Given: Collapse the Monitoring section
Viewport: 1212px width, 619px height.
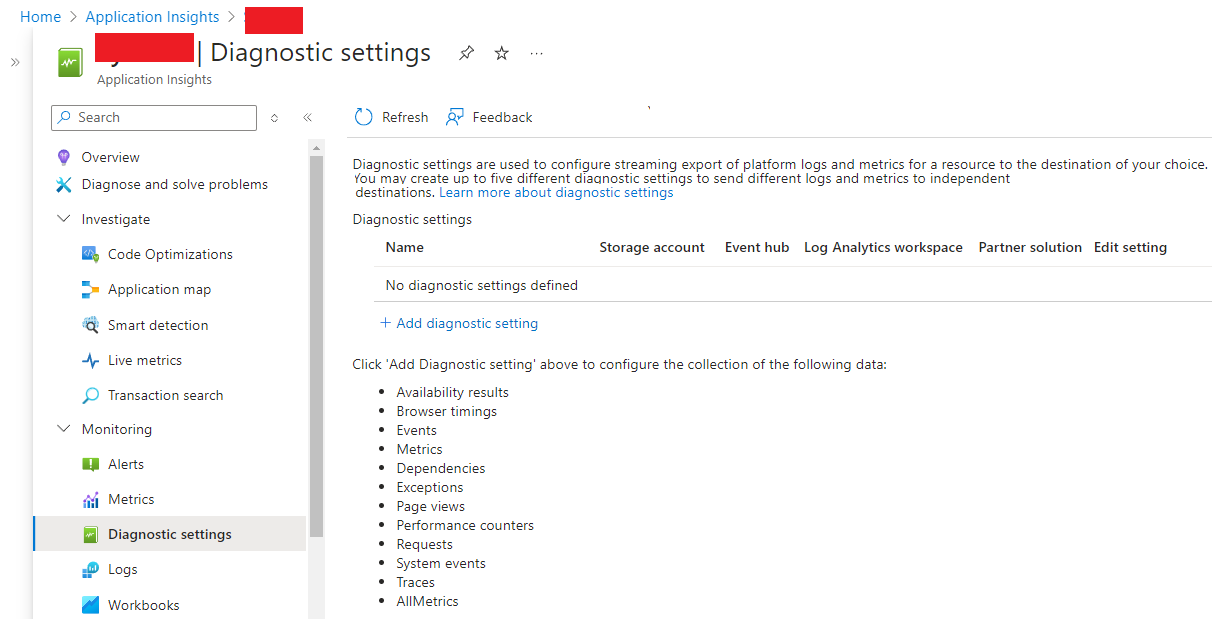Looking at the screenshot, I should (64, 429).
